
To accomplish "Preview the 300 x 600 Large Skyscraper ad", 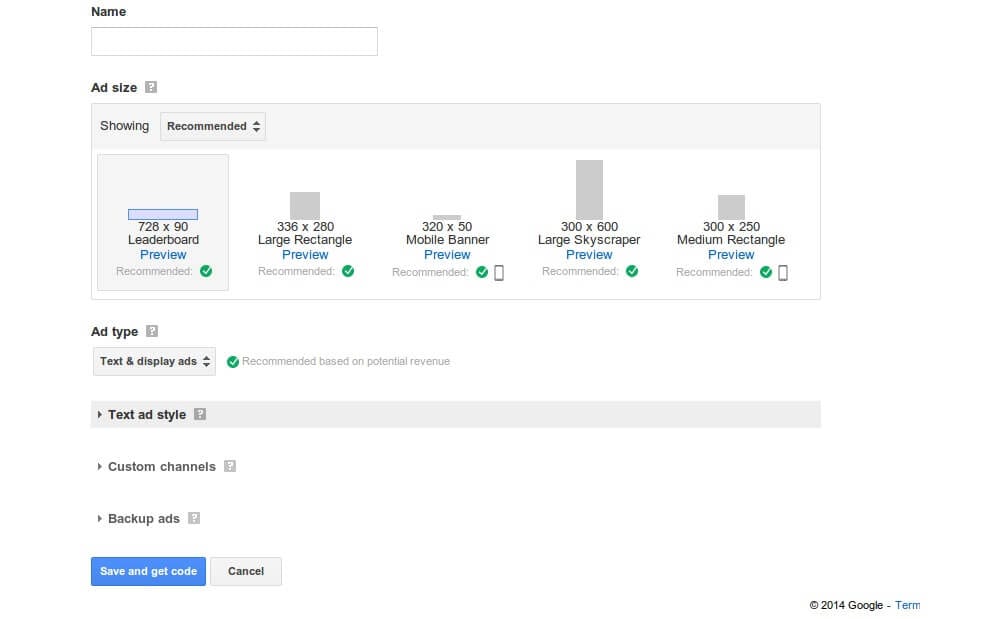I will coord(589,254).
